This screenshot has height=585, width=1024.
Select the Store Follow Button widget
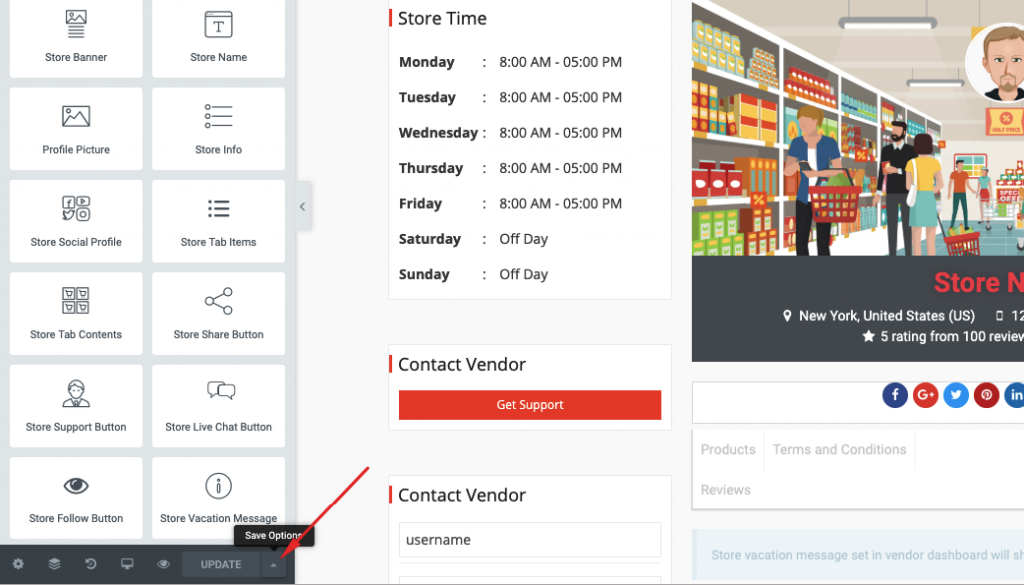click(76, 498)
